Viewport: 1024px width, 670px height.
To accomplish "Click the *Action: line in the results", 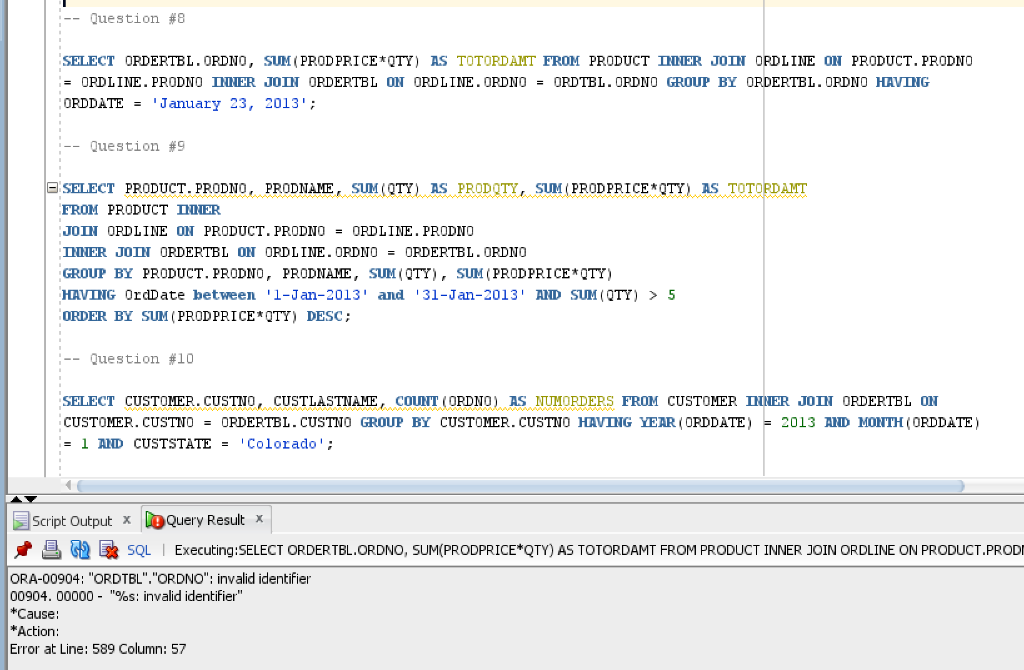I will click(x=35, y=631).
